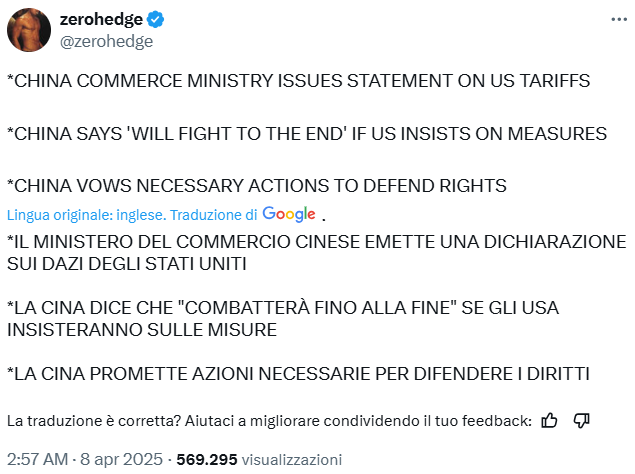The width and height of the screenshot is (635, 474).
Task: Click the 'CHINA VOWS NECESSARY ACTIONS' line
Action: click(256, 186)
